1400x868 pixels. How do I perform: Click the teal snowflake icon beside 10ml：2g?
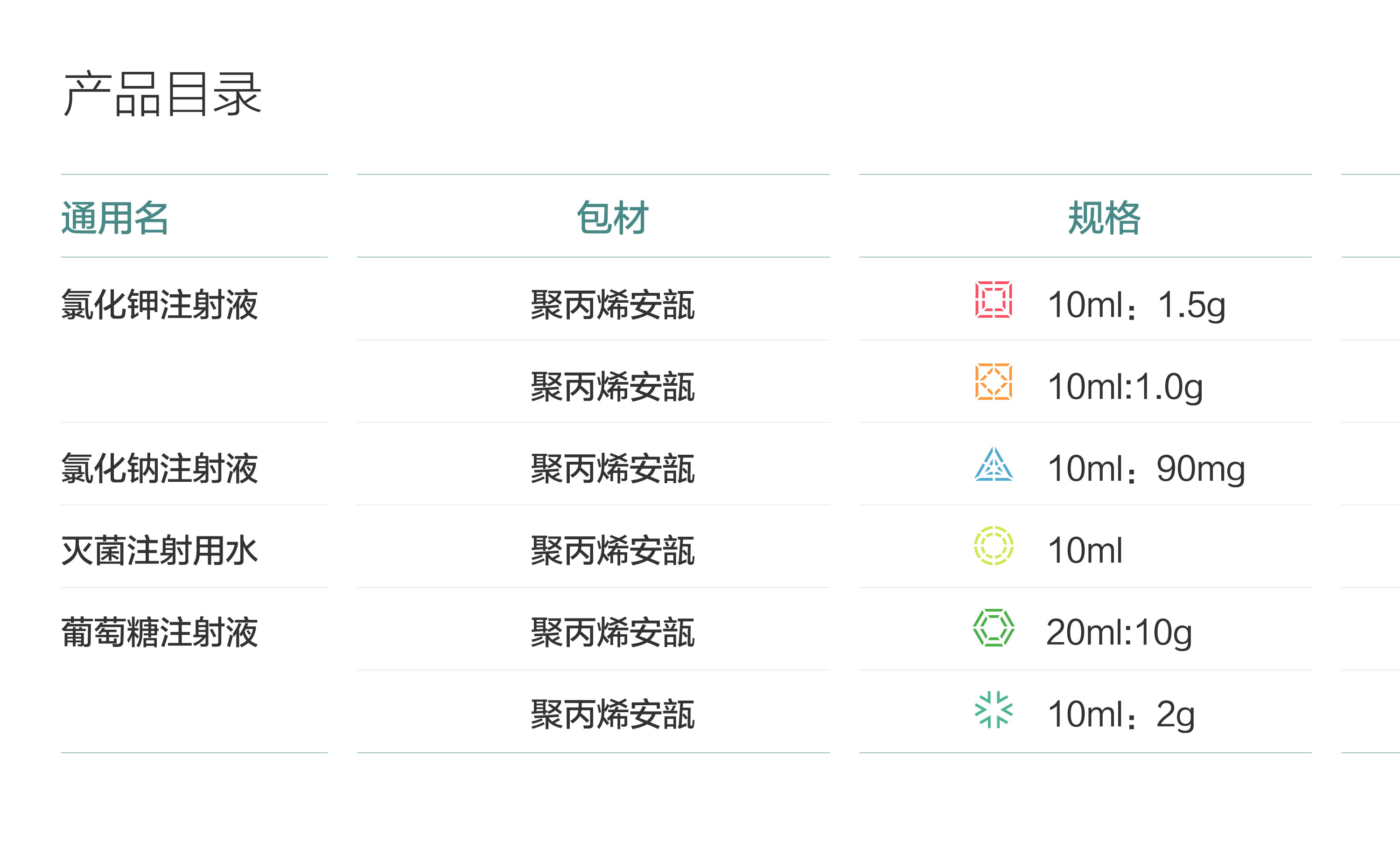click(x=993, y=709)
